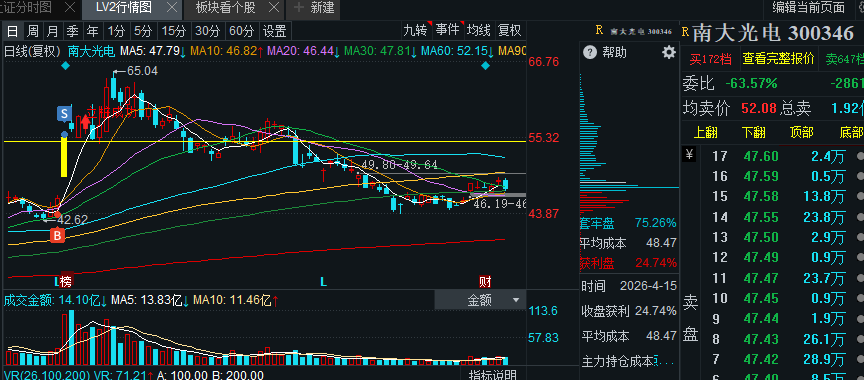The width and height of the screenshot is (864, 380).
Task: Click cyan diamond marker under MA5 value
Action: click(x=66, y=66)
